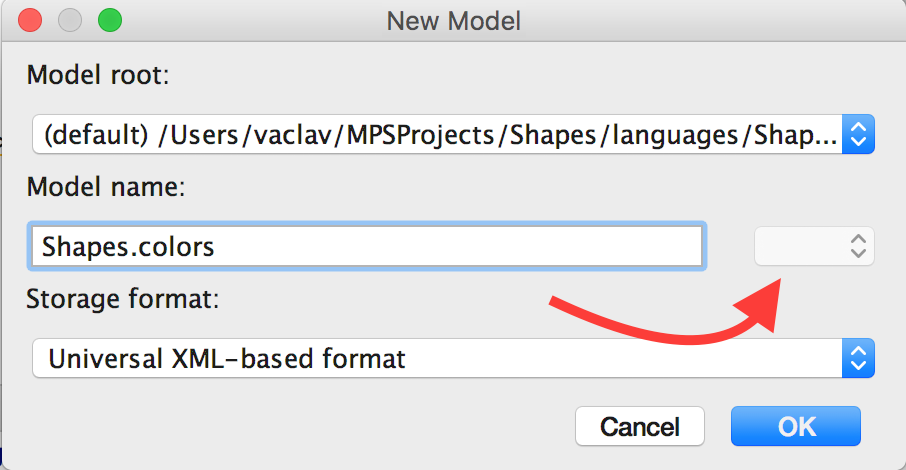The height and width of the screenshot is (470, 906).
Task: Click the red curved arrow annotation
Action: (660, 320)
